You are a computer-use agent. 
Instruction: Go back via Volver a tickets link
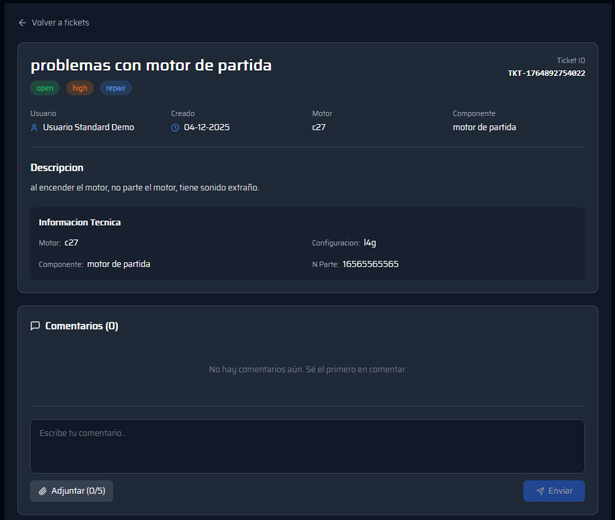pyautogui.click(x=60, y=22)
